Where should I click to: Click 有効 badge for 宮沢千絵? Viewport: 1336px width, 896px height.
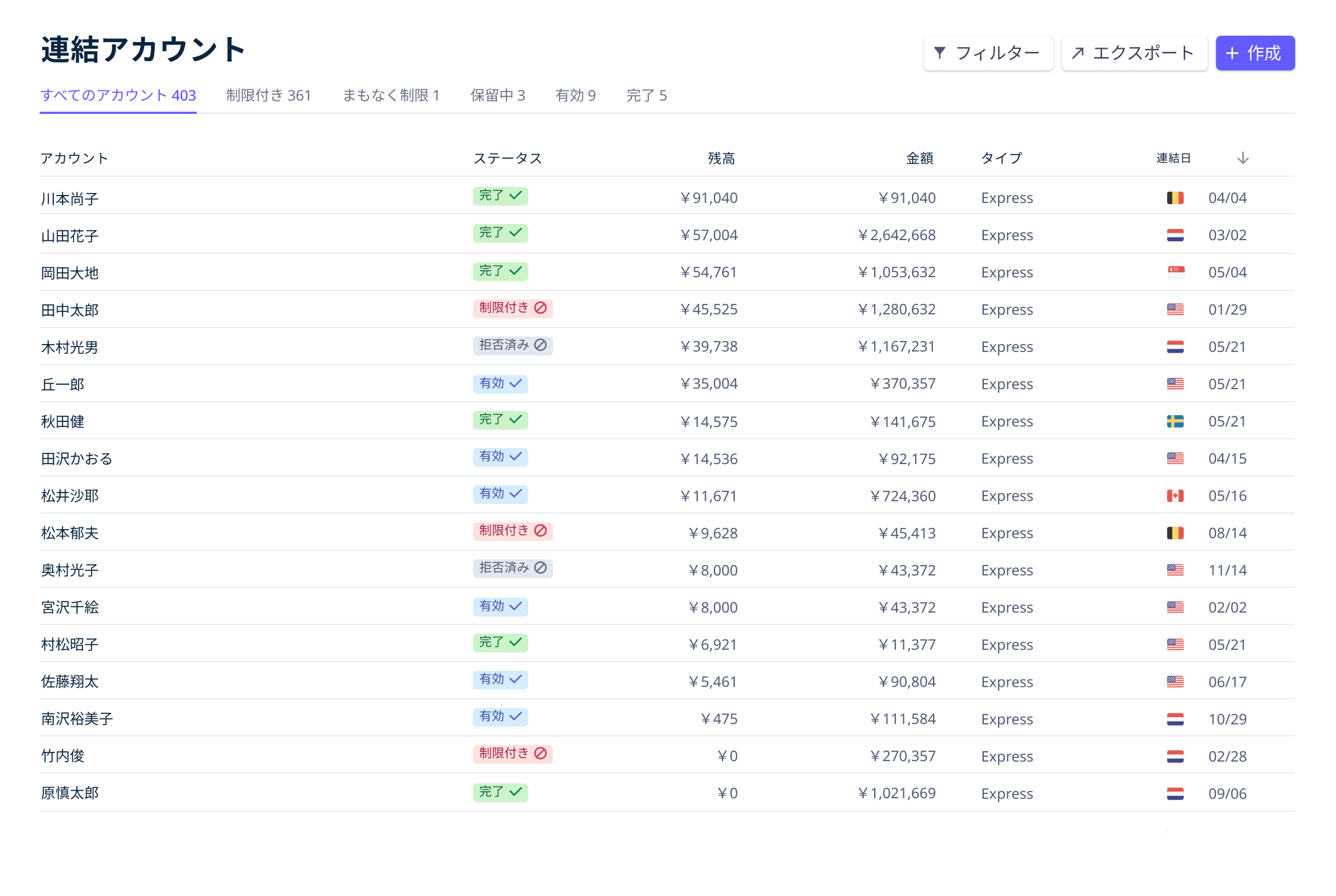[500, 606]
